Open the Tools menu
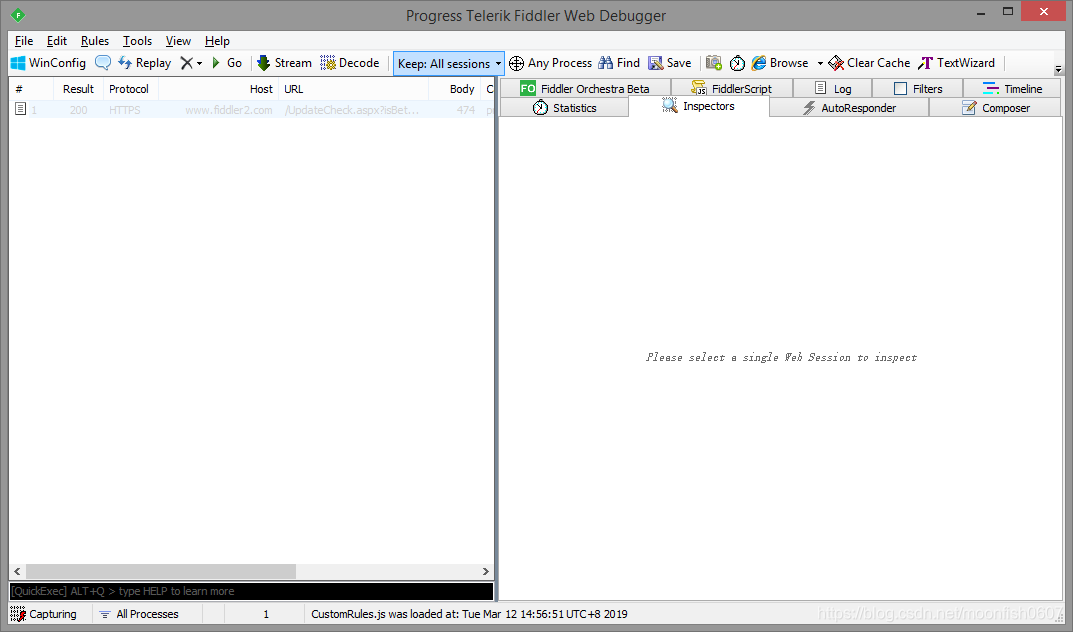 [137, 41]
